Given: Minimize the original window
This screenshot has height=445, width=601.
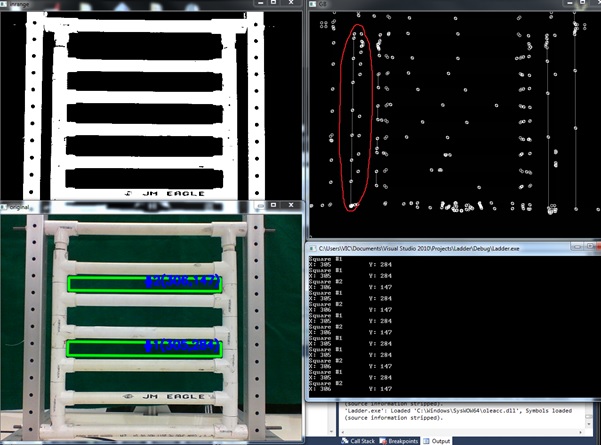Looking at the screenshot, I should coord(261,205).
